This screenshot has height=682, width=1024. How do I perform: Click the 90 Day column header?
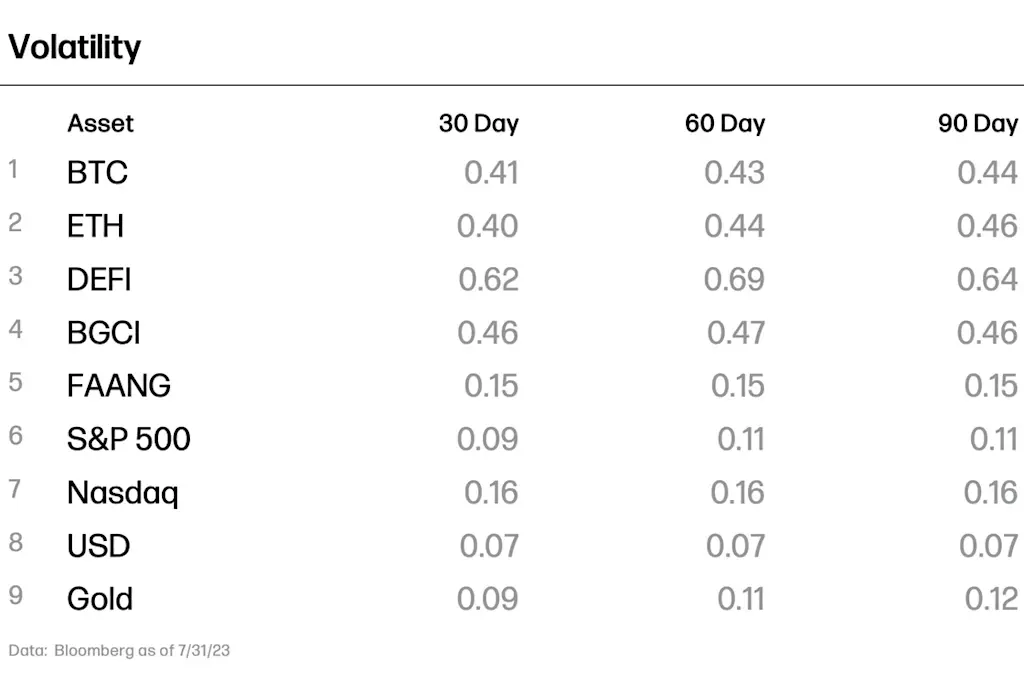coord(978,123)
